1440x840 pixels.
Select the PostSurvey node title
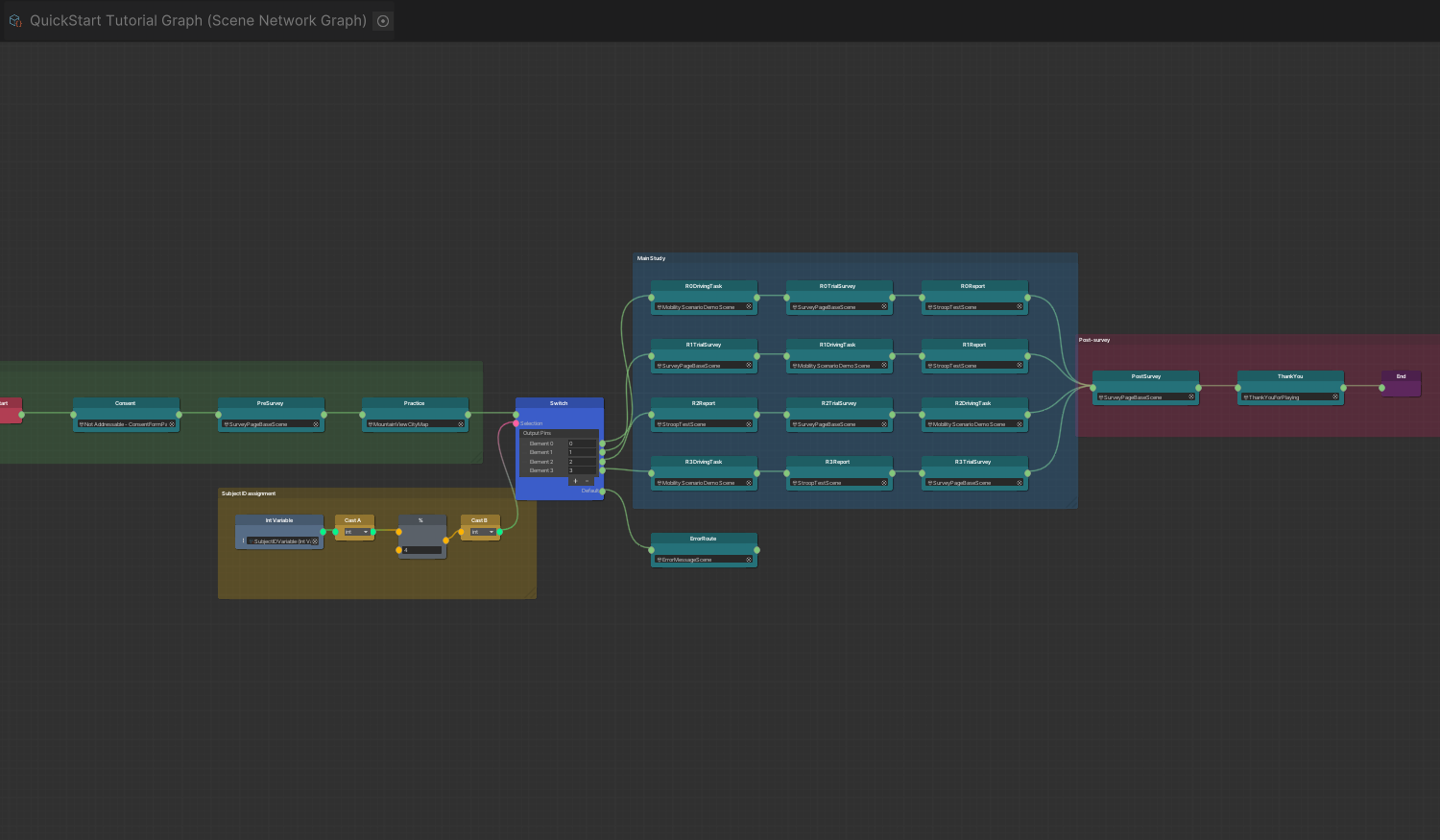(1146, 376)
